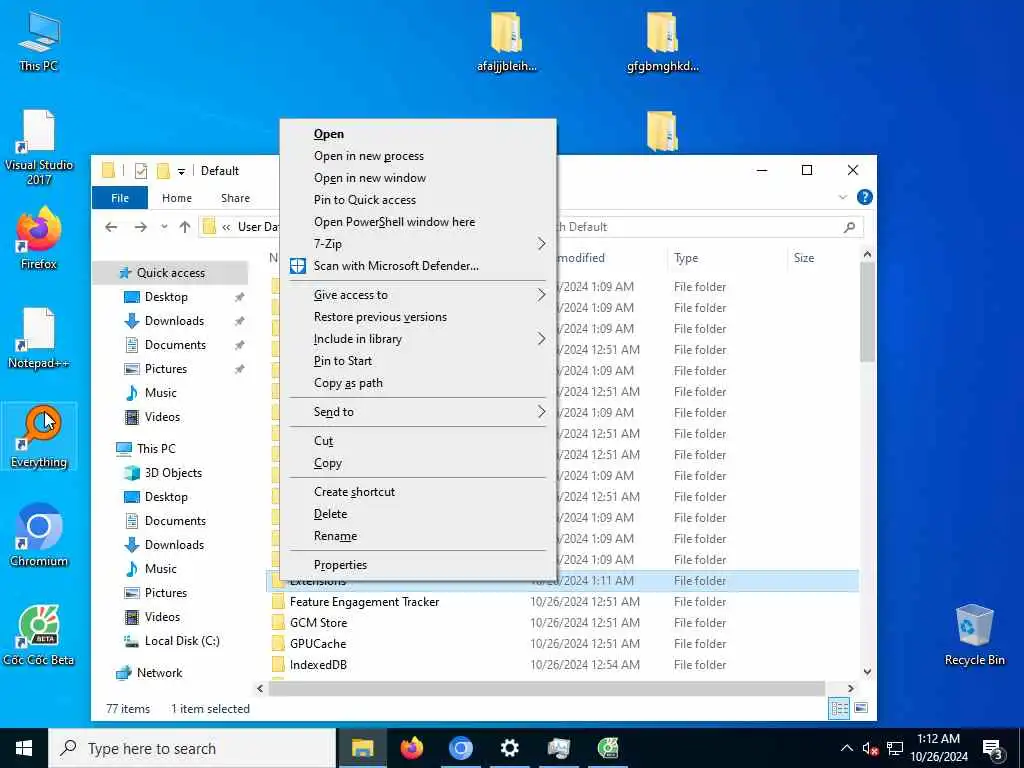This screenshot has width=1024, height=768.
Task: Choose Open PowerShell window here
Action: pos(418,222)
